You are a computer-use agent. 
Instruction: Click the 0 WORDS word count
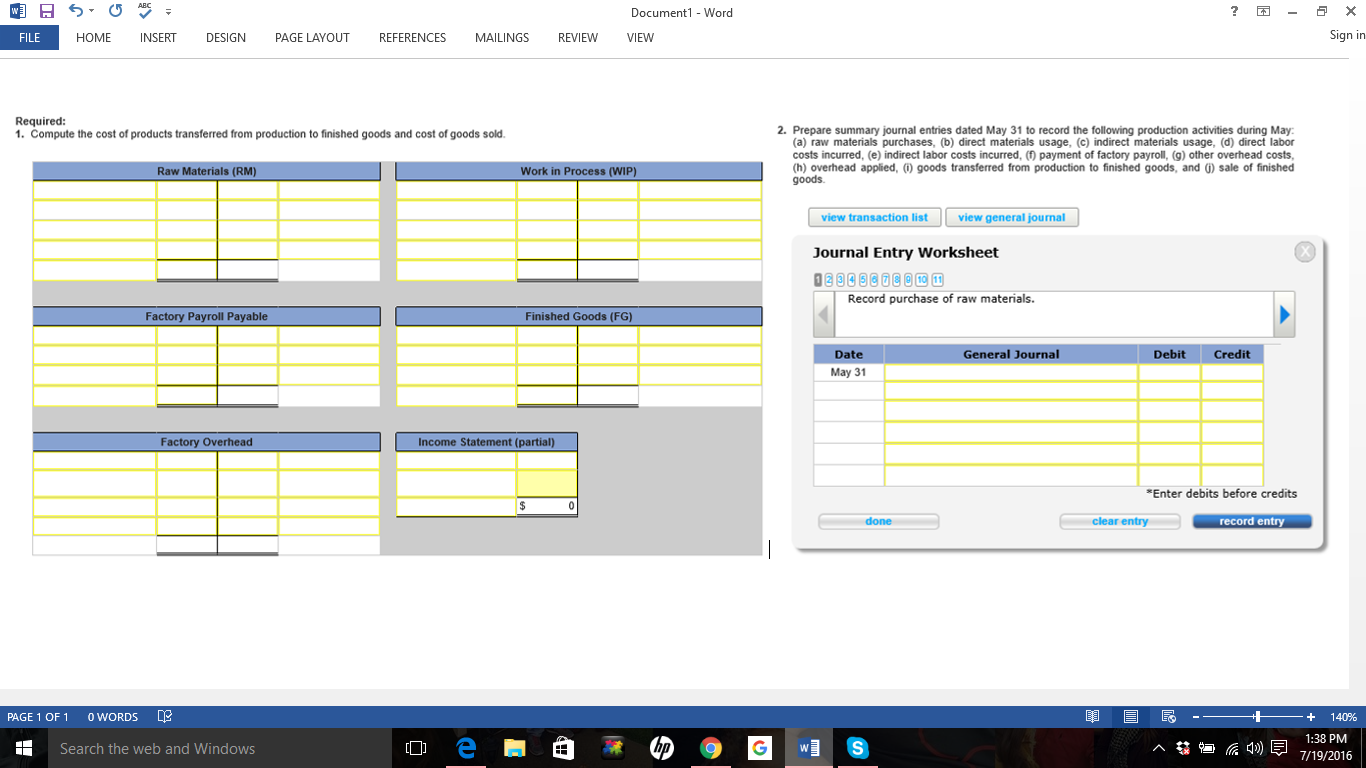113,717
